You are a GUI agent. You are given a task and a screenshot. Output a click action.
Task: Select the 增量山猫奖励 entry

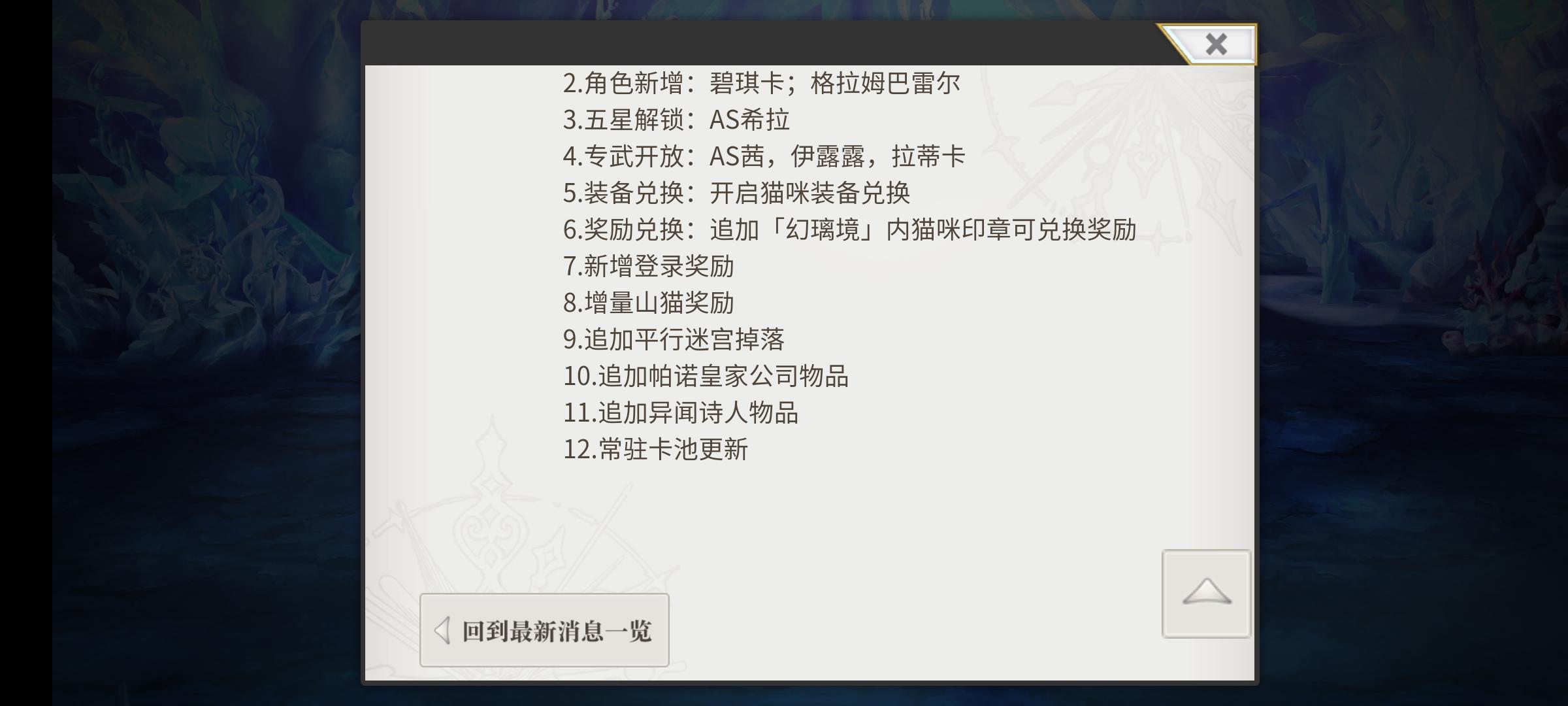pyautogui.click(x=649, y=303)
